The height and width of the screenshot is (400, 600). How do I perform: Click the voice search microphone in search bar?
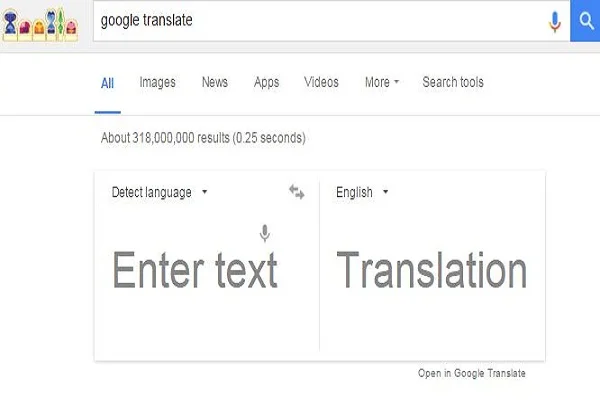[x=556, y=21]
